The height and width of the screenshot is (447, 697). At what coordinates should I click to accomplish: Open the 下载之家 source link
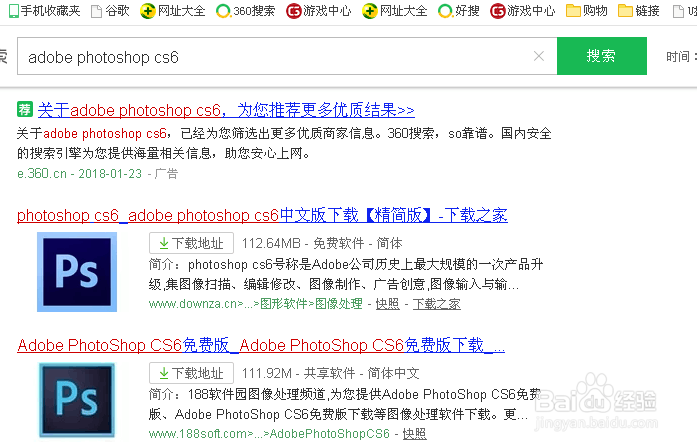pyautogui.click(x=437, y=304)
